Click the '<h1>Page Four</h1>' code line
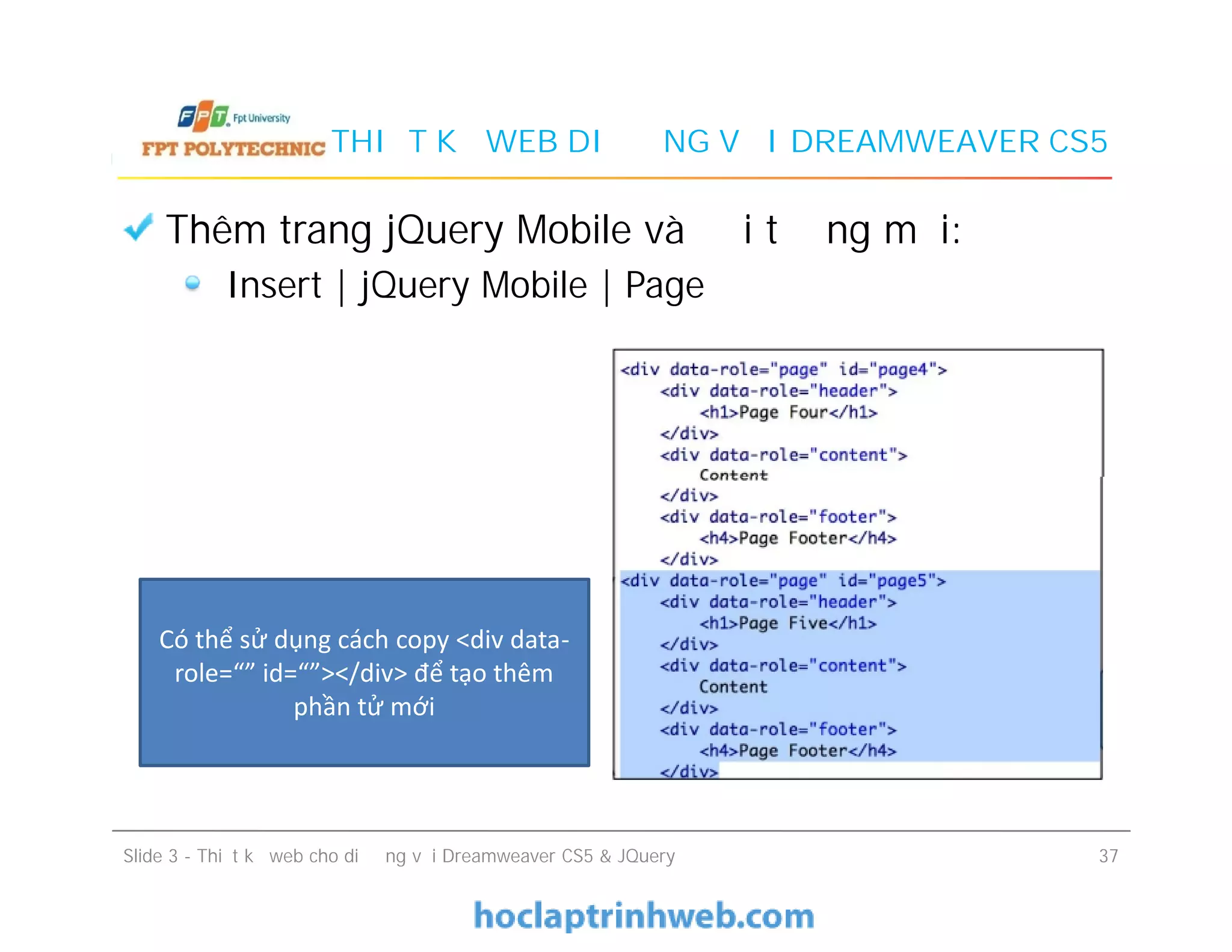Viewport: 1232px width, 952px height. (x=788, y=413)
